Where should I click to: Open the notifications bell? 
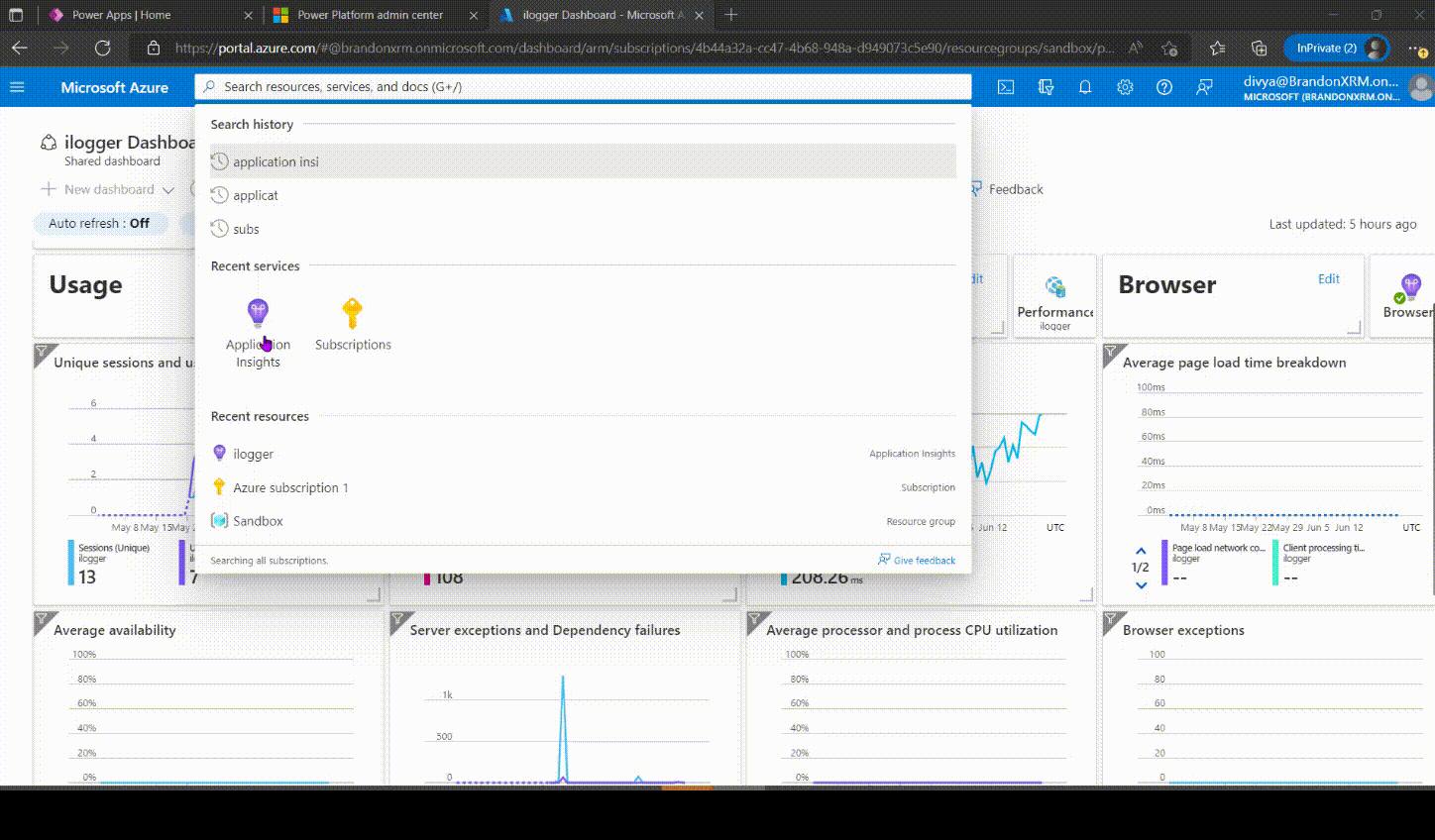(1085, 87)
